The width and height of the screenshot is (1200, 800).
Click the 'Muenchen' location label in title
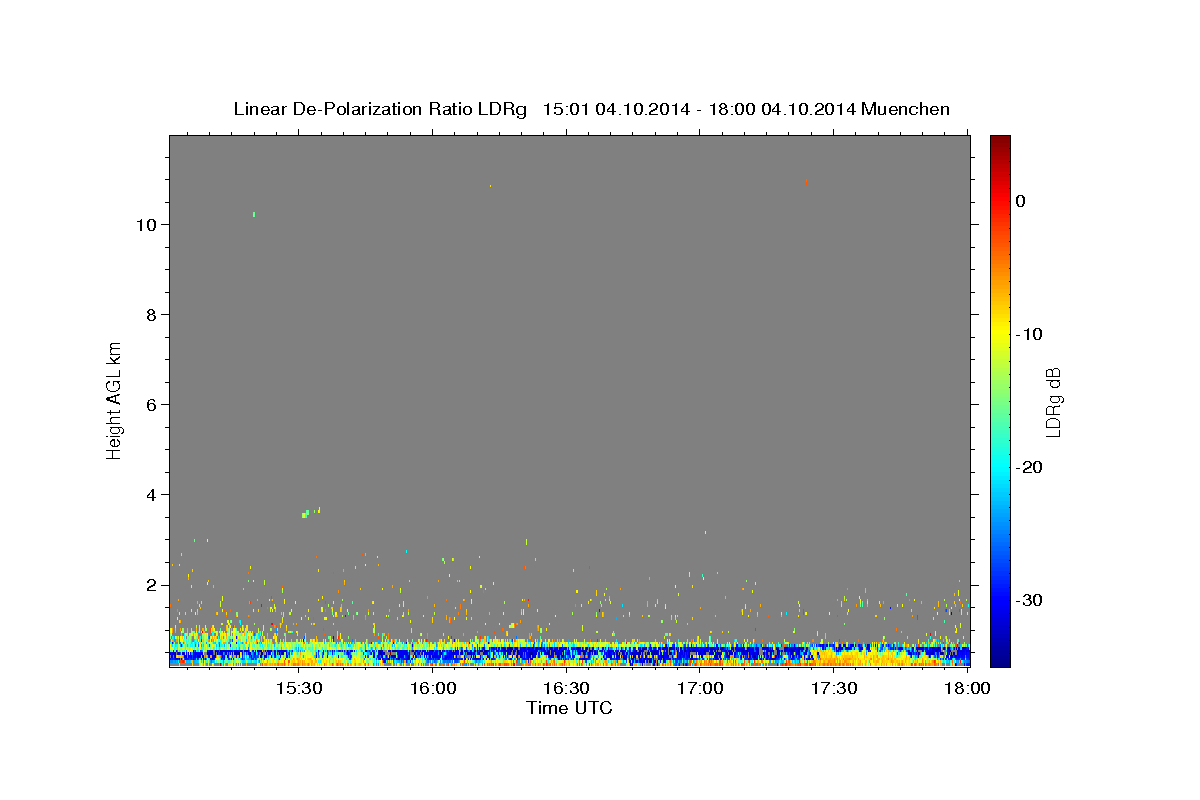click(907, 109)
